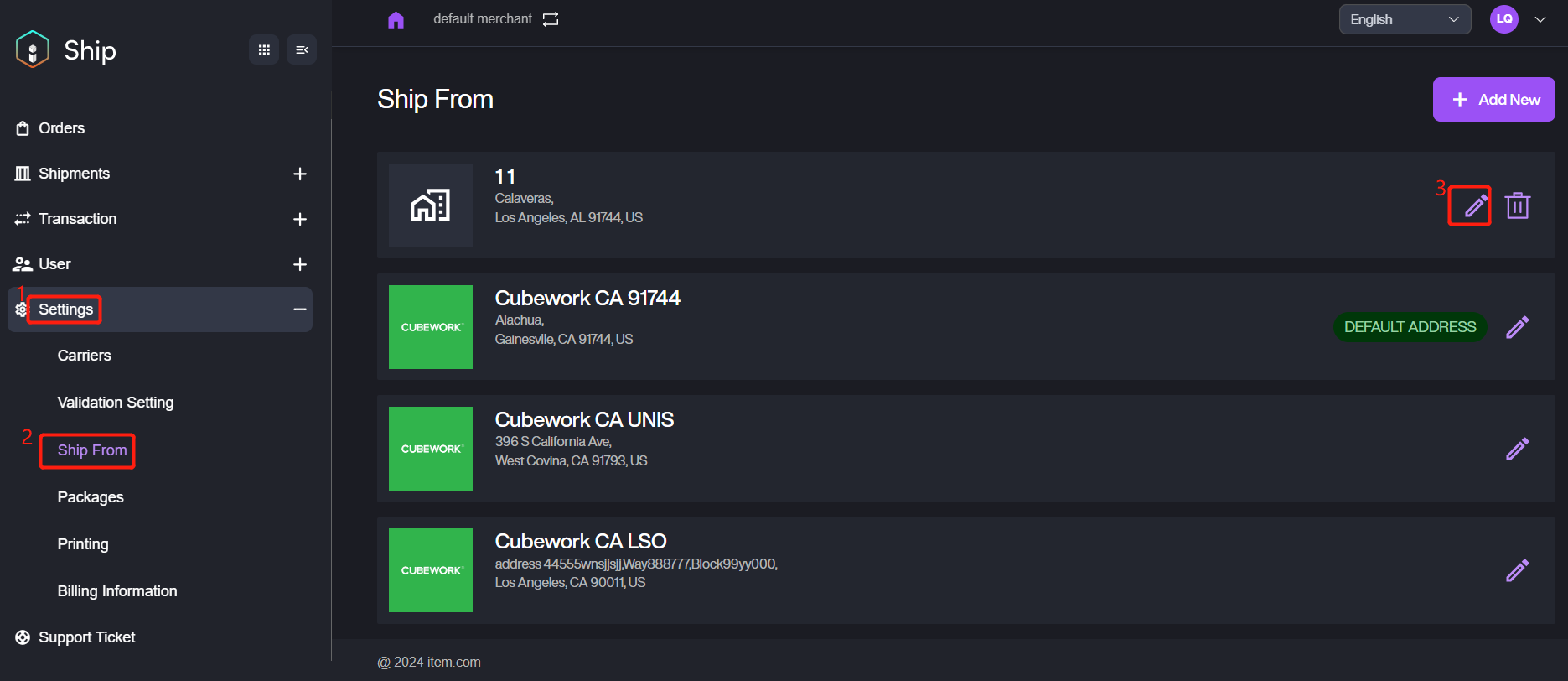Delete the '11' address with trash icon

[1518, 205]
